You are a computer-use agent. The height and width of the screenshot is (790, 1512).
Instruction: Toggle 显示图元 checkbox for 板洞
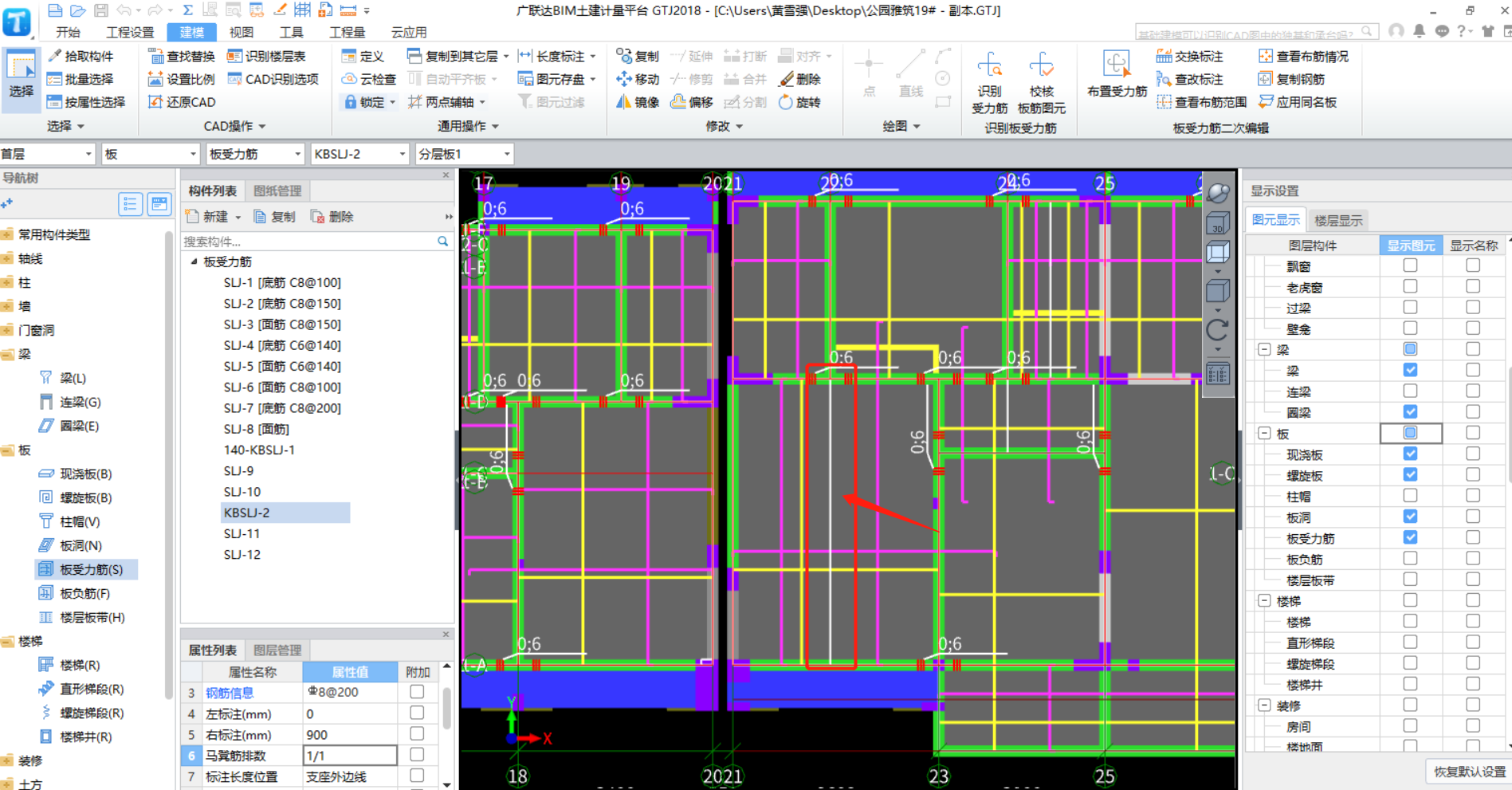[x=1410, y=517]
